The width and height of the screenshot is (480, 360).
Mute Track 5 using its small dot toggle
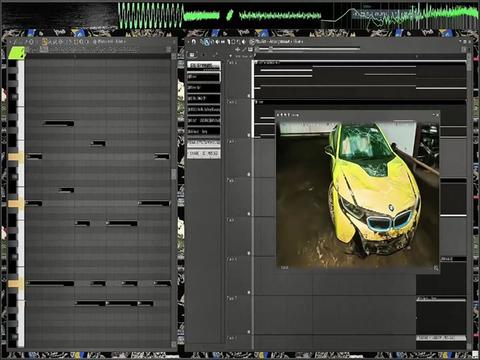[x=249, y=253]
